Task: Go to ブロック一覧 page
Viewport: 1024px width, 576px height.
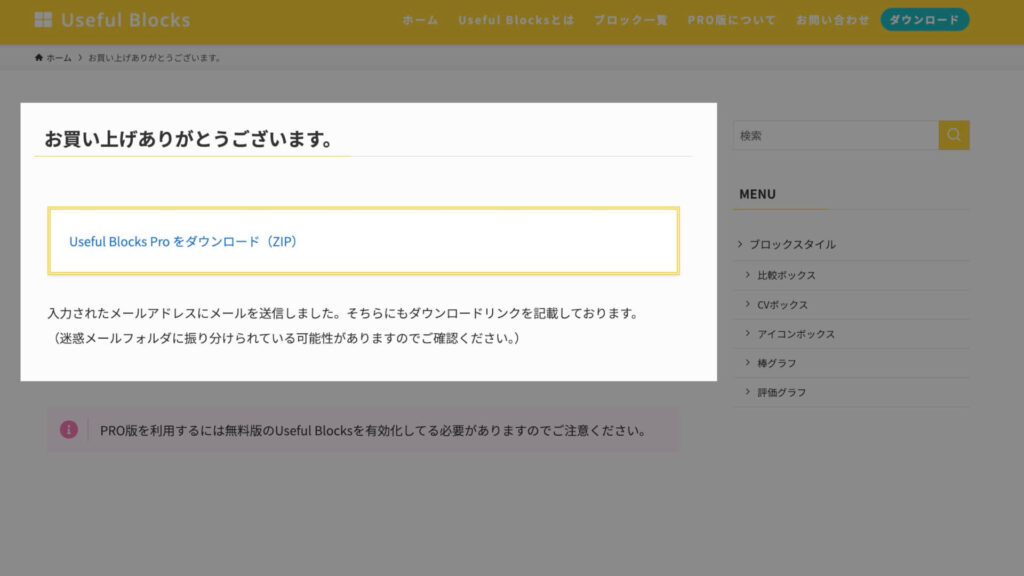Action: tap(630, 20)
